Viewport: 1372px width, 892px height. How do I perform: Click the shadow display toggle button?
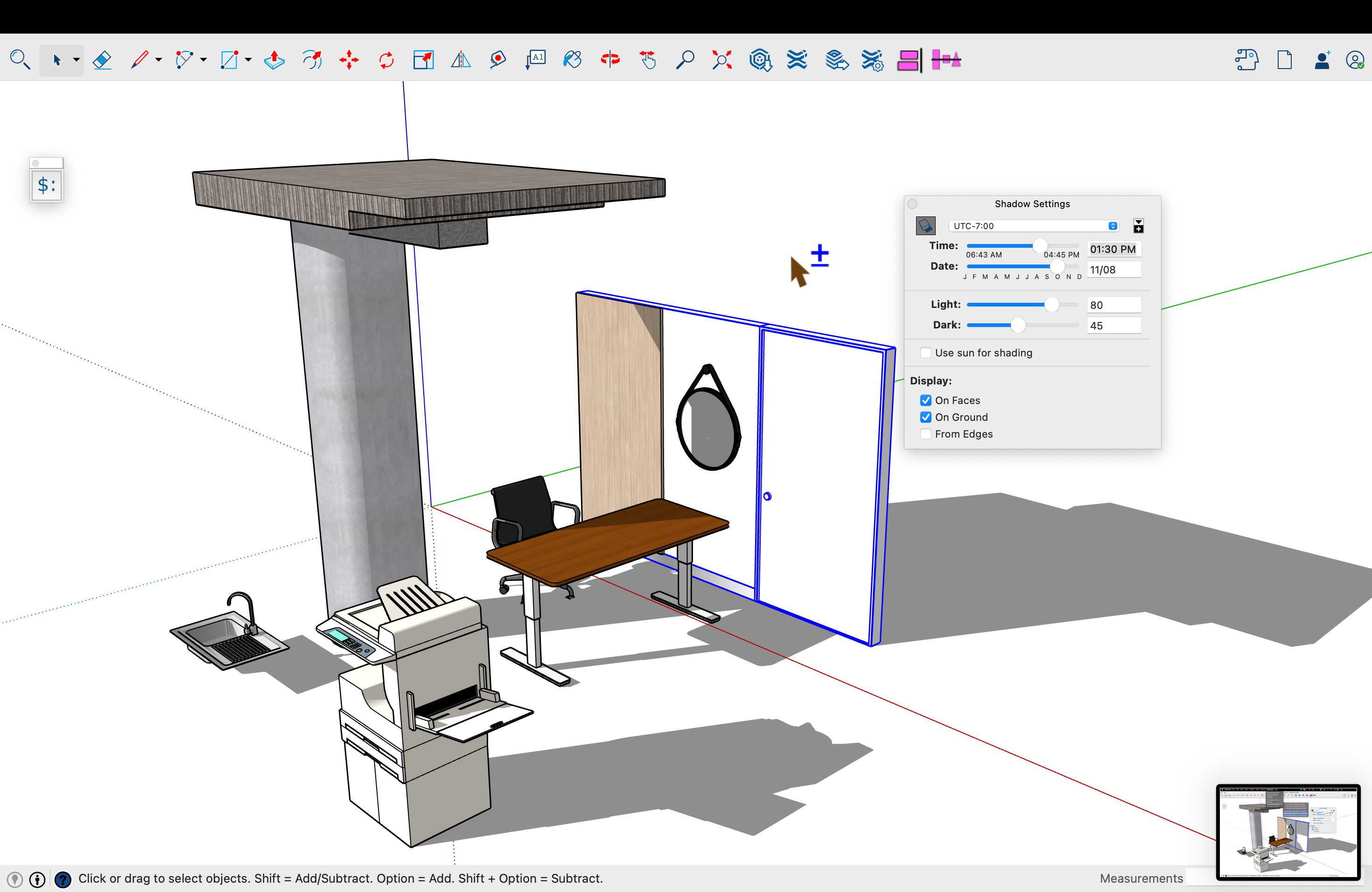click(925, 226)
